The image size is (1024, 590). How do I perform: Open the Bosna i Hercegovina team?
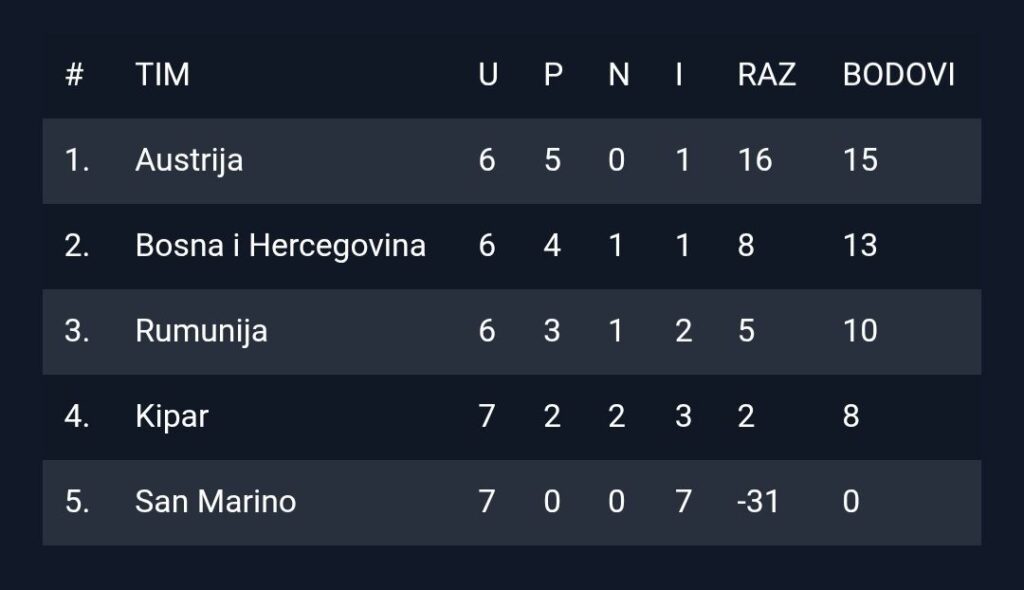pos(280,246)
